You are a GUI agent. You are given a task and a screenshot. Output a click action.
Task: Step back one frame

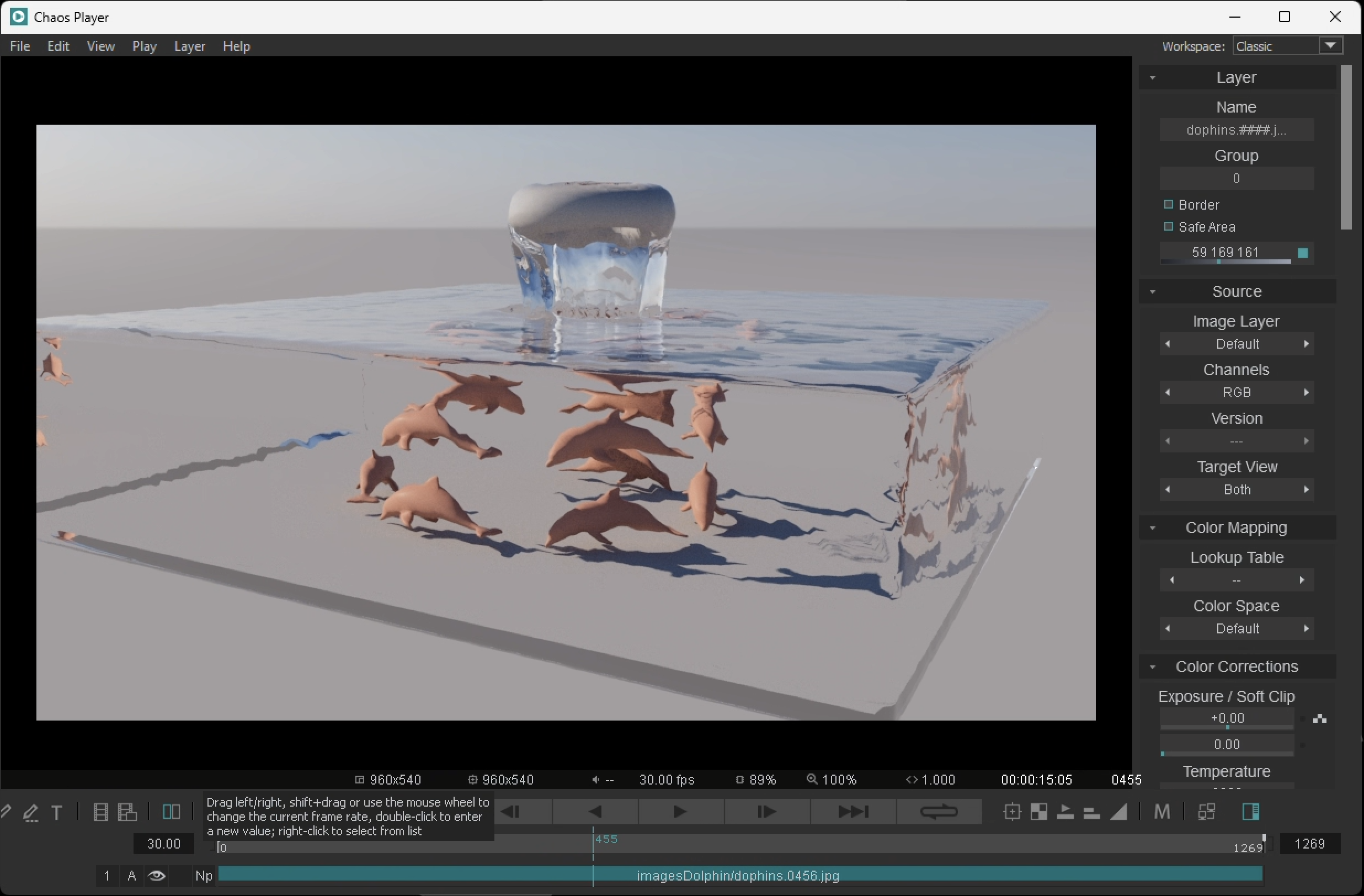click(509, 812)
